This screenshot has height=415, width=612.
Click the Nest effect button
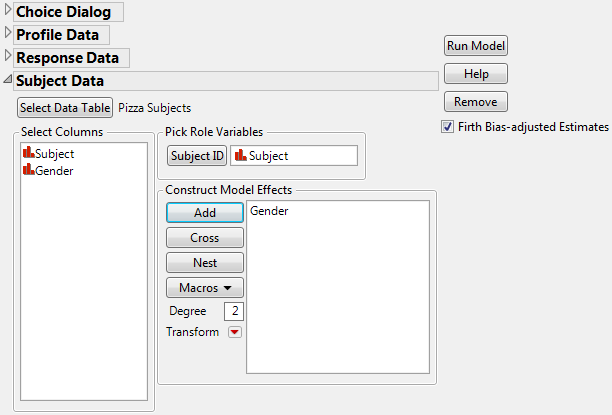point(204,262)
